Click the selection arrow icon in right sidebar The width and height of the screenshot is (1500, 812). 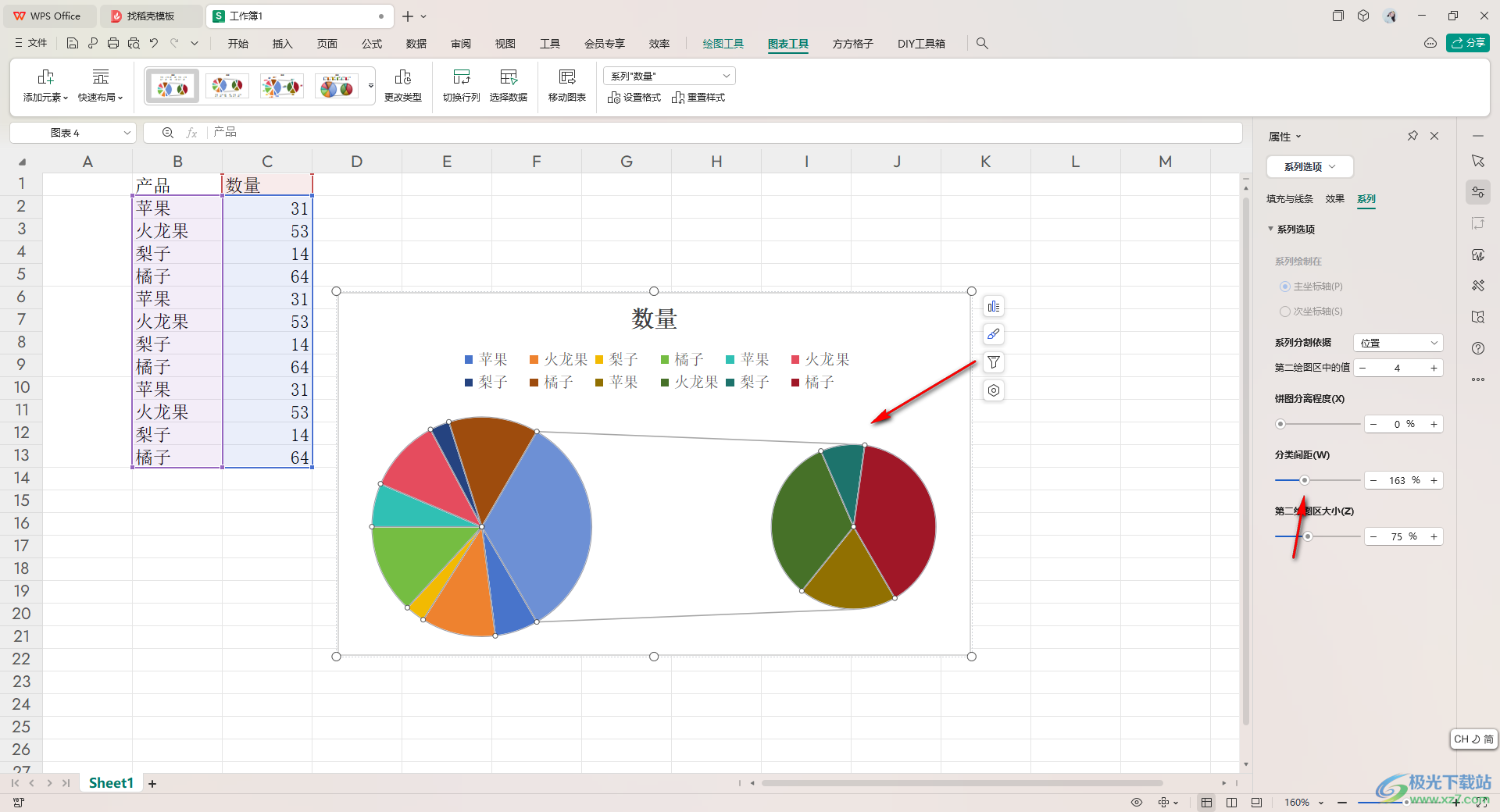coord(1477,161)
